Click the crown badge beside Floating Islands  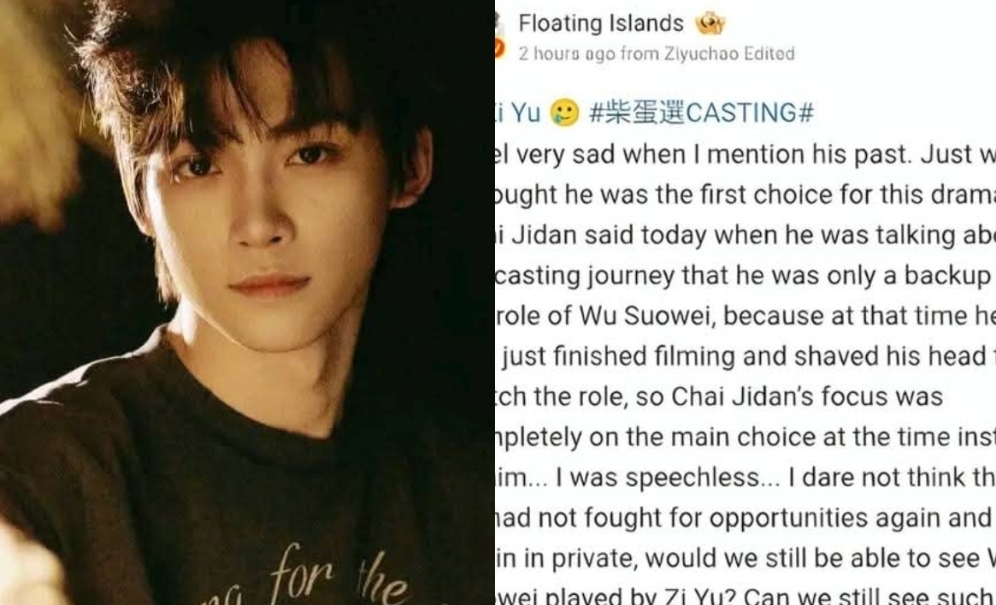(x=710, y=24)
